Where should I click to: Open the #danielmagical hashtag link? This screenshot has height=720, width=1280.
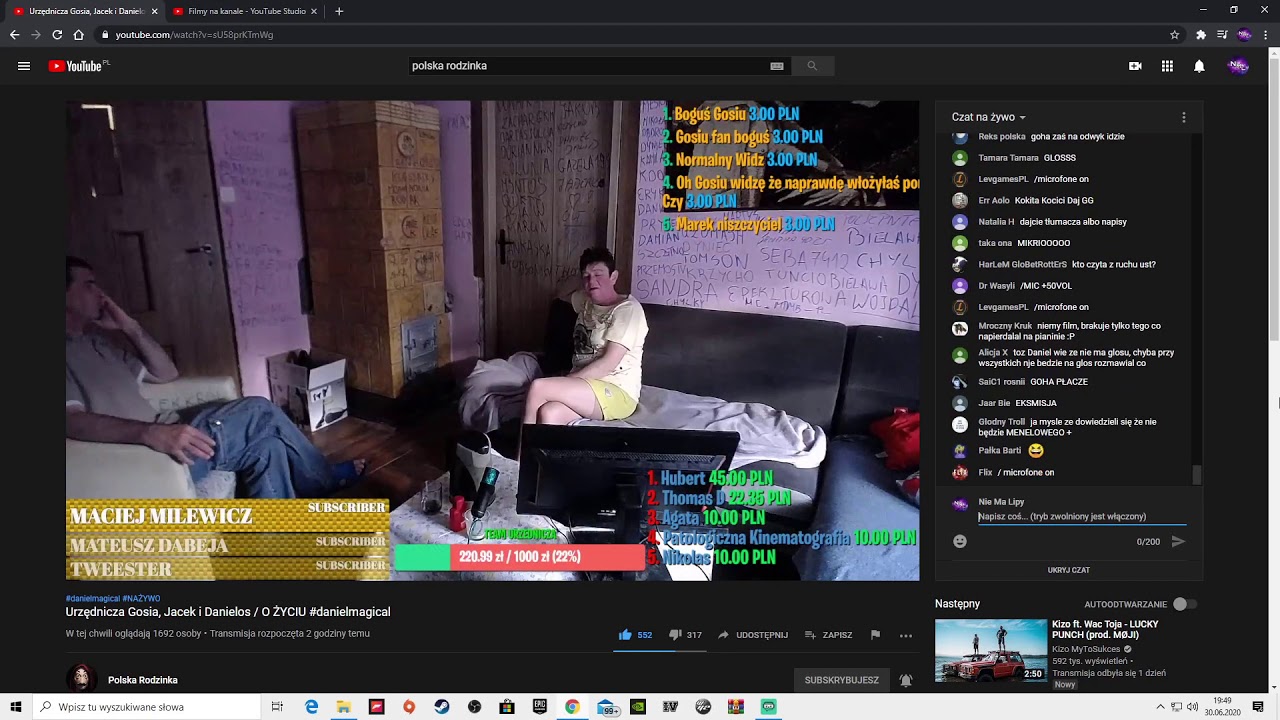(x=93, y=598)
